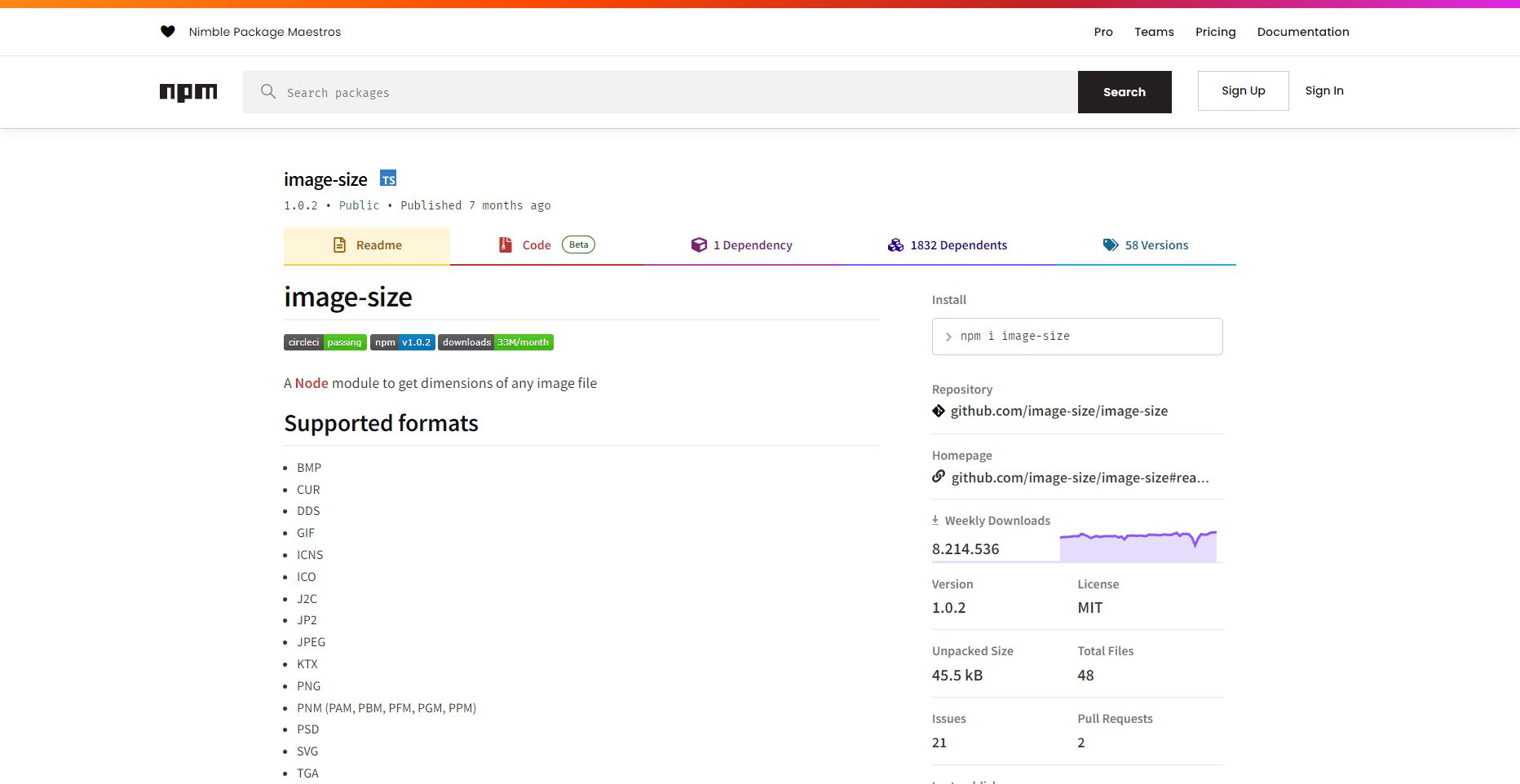Click the weekly downloads sparkline chart
The image size is (1520, 784).
(x=1138, y=546)
